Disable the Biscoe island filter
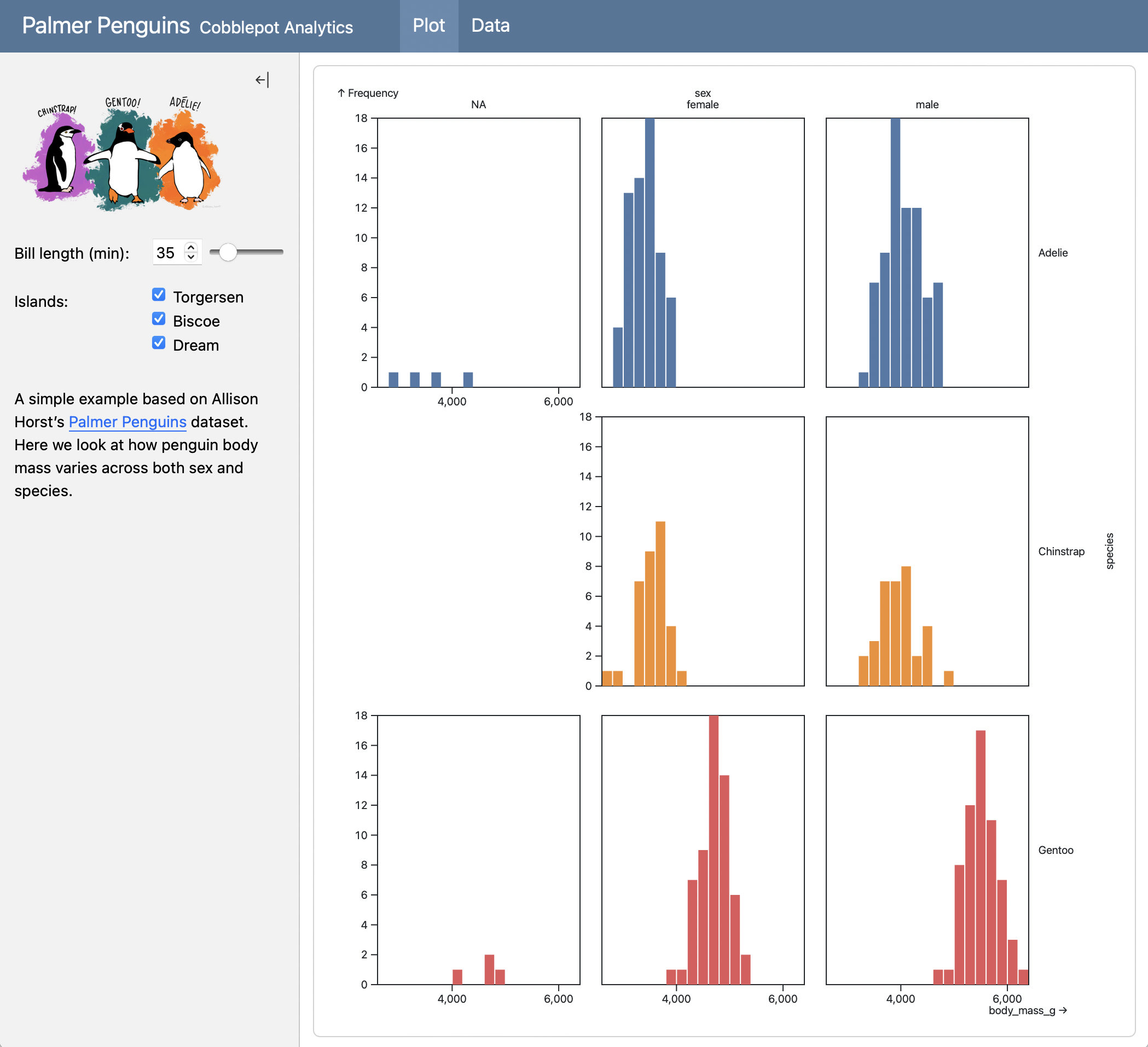Image resolution: width=1148 pixels, height=1047 pixels. tap(158, 319)
